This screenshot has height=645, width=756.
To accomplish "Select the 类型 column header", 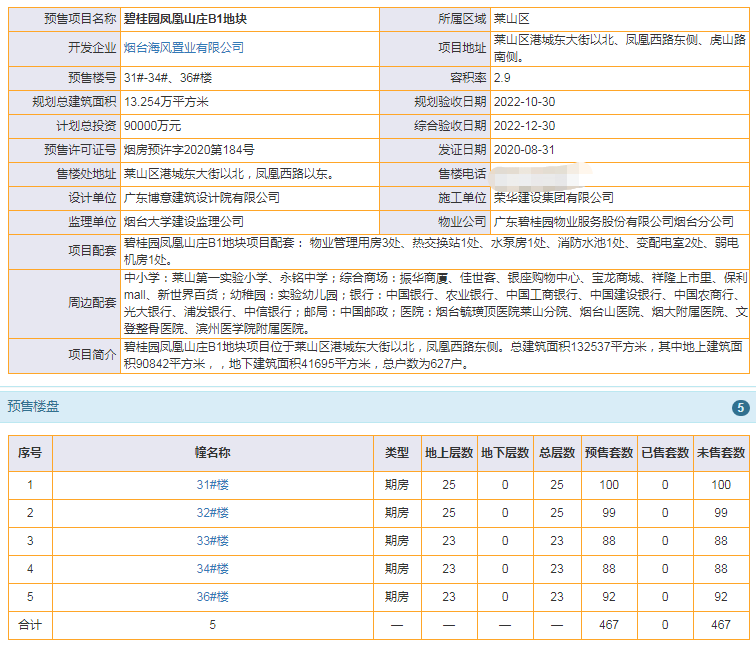I will pyautogui.click(x=397, y=453).
